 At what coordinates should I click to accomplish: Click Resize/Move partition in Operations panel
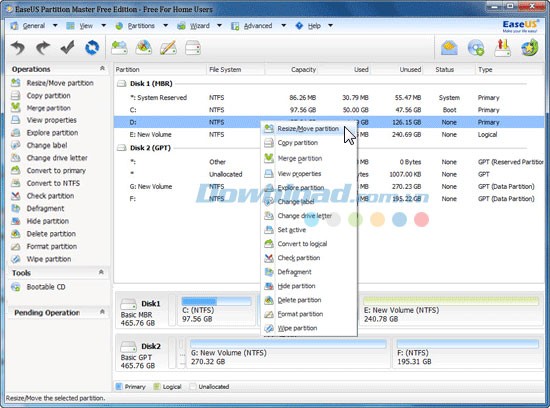(60, 83)
